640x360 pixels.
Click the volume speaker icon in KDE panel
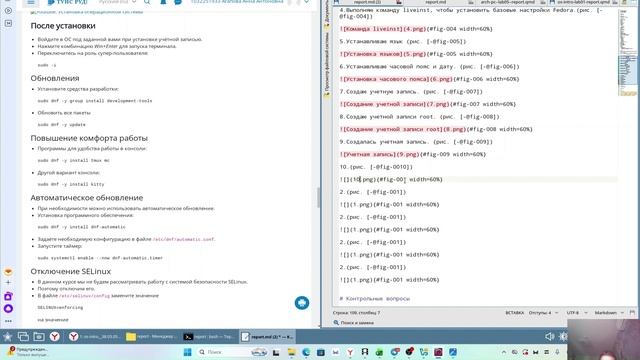point(549,337)
